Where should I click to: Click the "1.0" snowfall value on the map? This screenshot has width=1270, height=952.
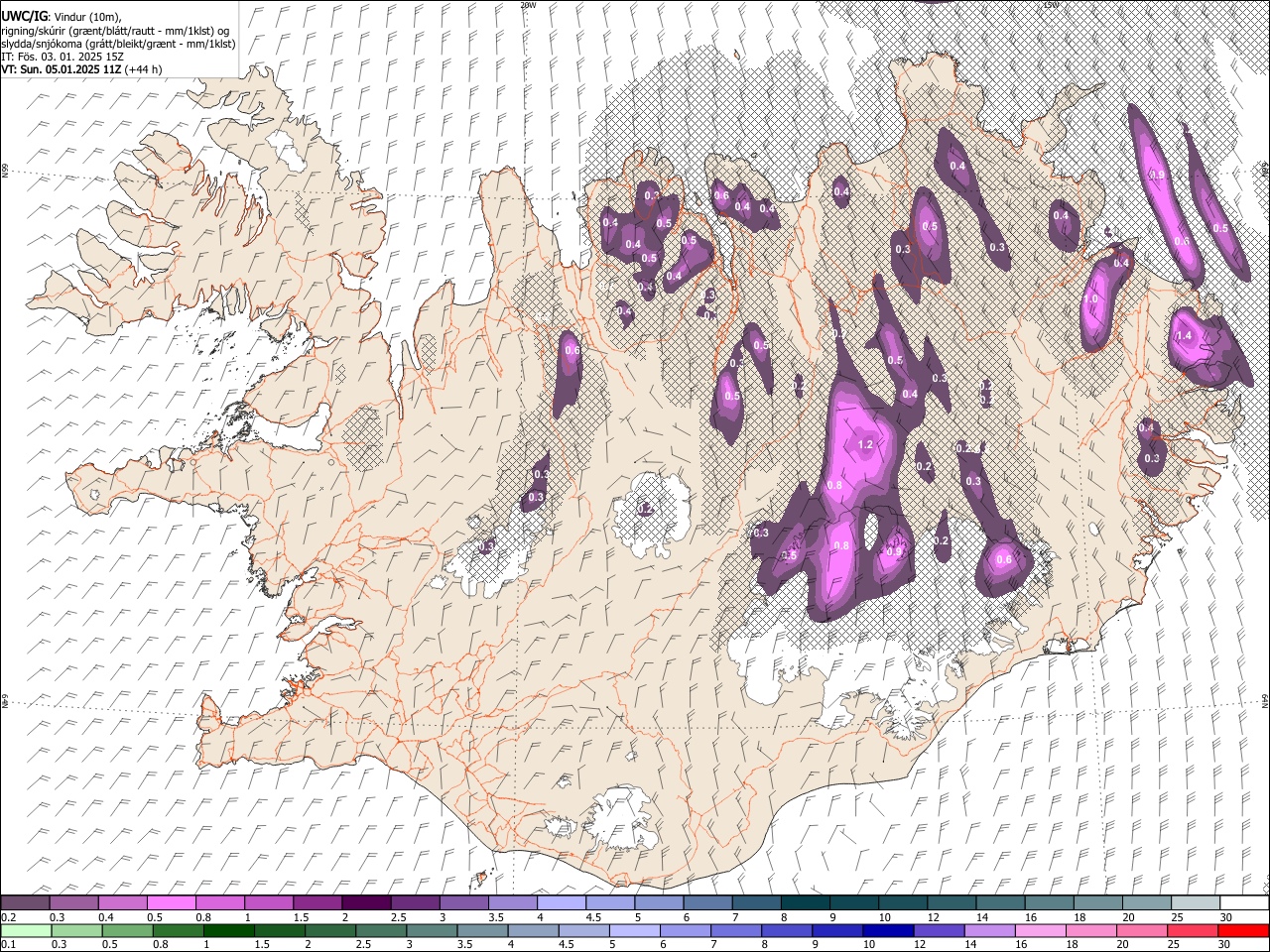[x=1092, y=298]
